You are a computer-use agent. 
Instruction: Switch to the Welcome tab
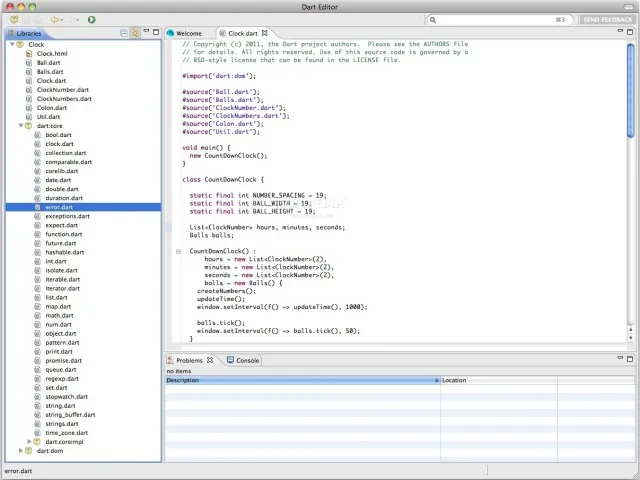[184, 33]
